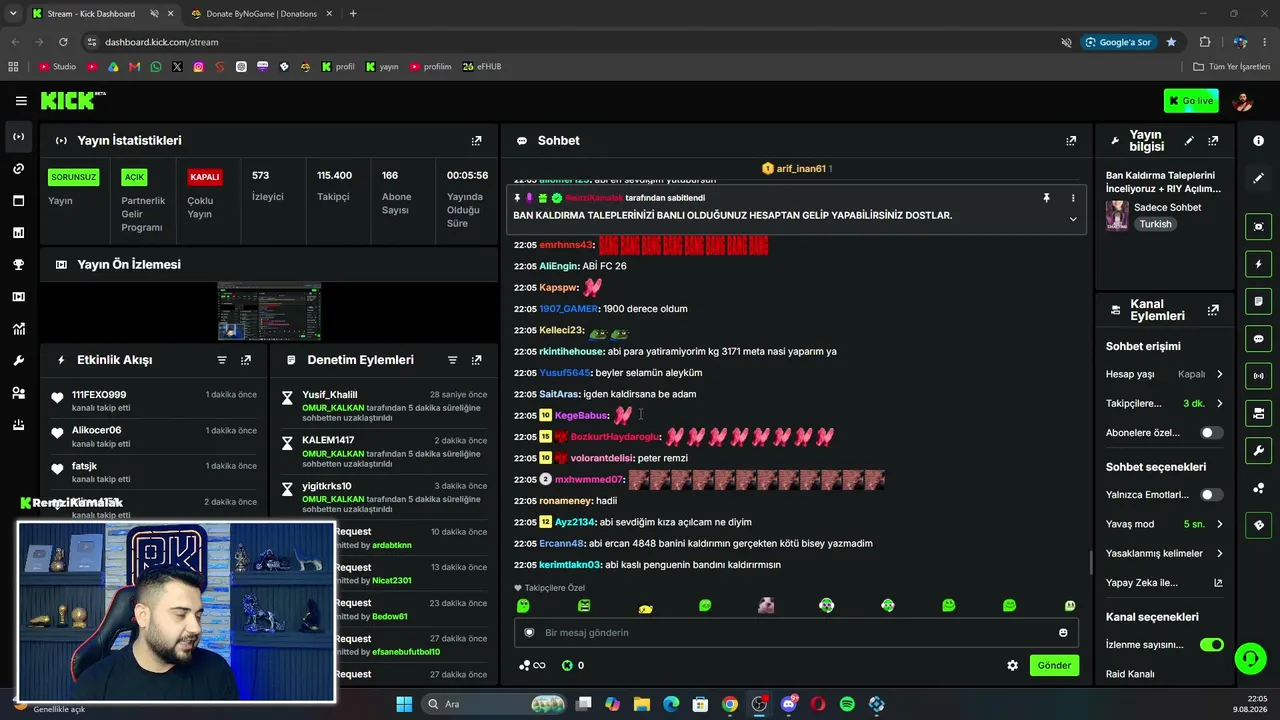This screenshot has height=720, width=1280.
Task: Open the Chrome tab search dropdown
Action: point(13,14)
